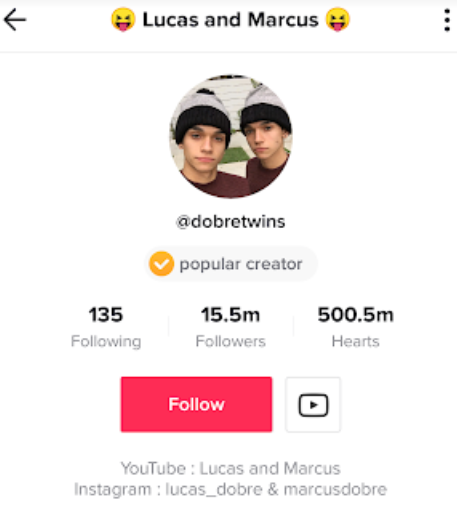
Task: Click the YouTube bio line text
Action: coord(231,468)
